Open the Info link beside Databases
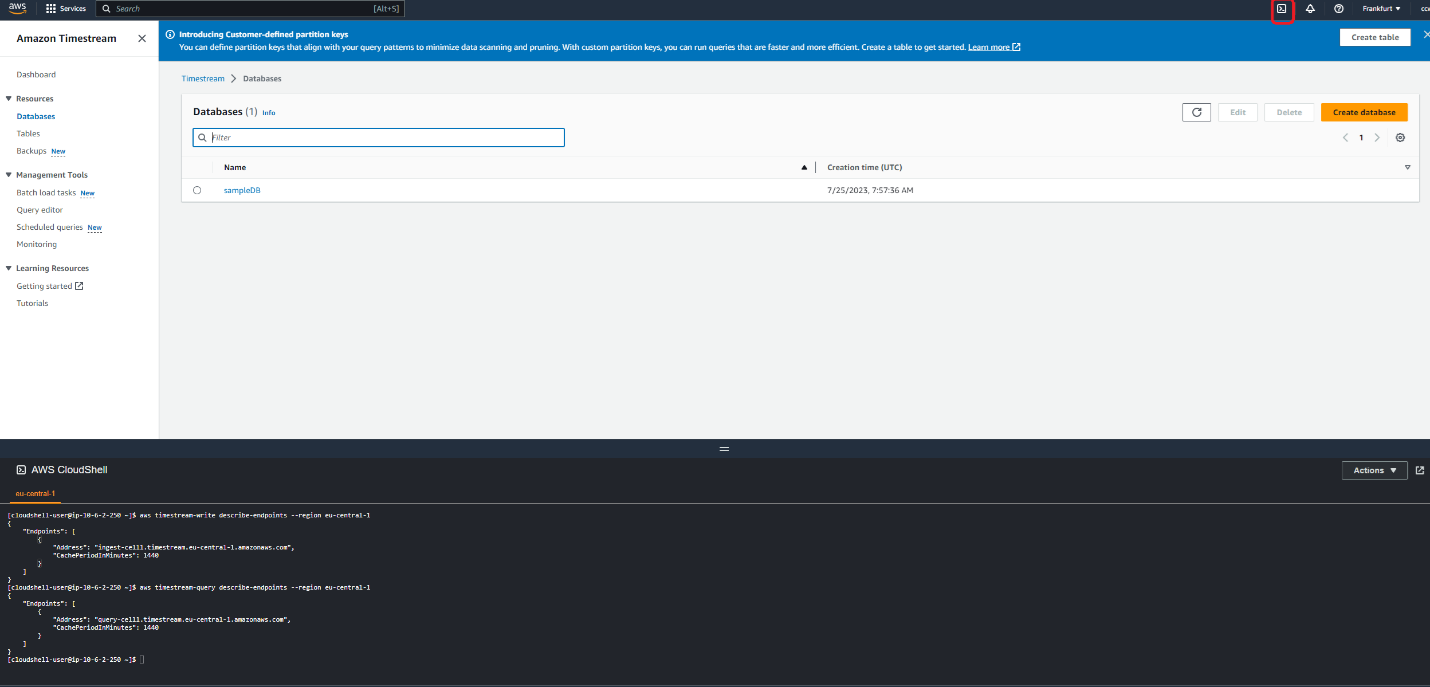Image resolution: width=1430 pixels, height=687 pixels. pyautogui.click(x=269, y=113)
